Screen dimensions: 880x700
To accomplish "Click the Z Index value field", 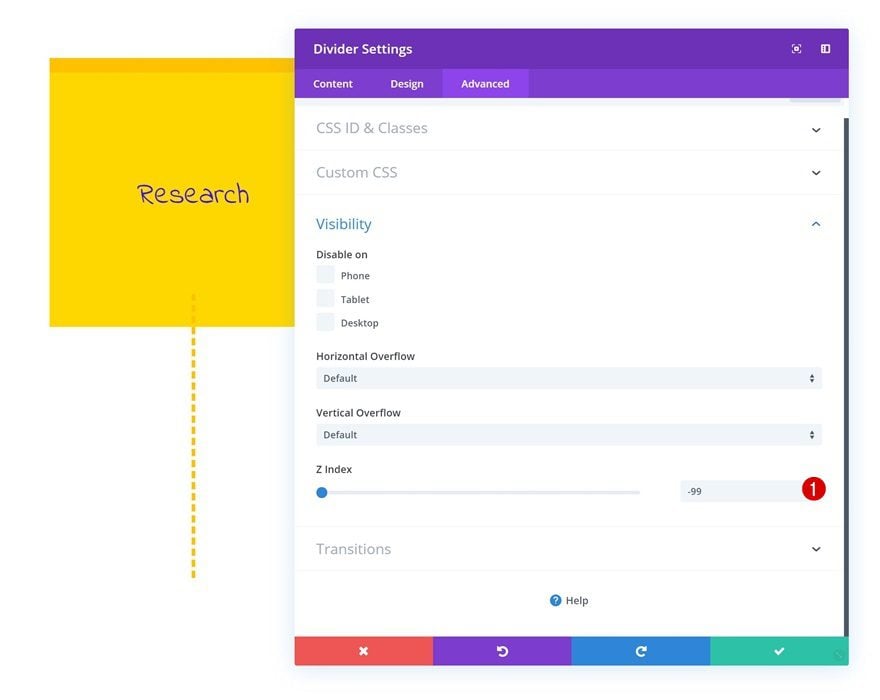I will [741, 491].
